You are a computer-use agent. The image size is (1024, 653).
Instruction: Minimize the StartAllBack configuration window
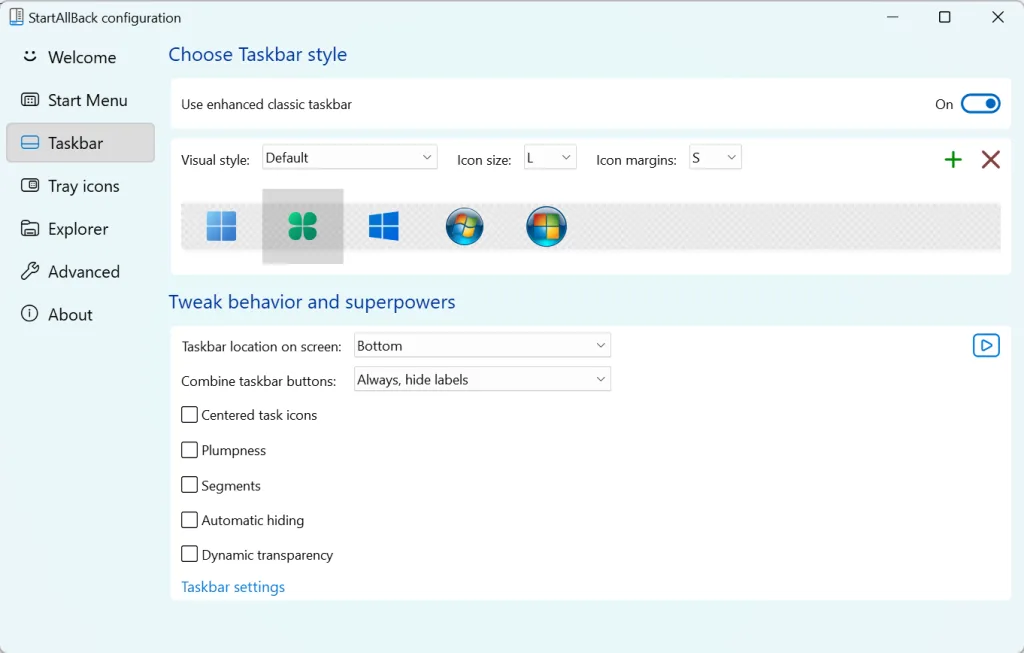(893, 17)
